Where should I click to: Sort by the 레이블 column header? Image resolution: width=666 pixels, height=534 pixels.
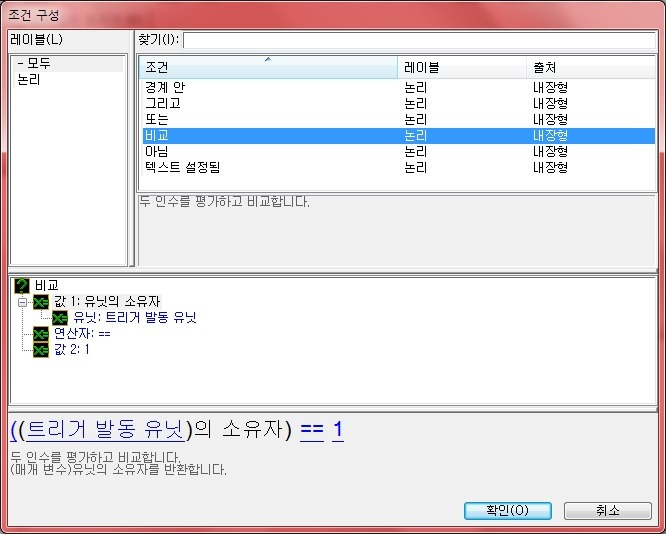point(462,67)
